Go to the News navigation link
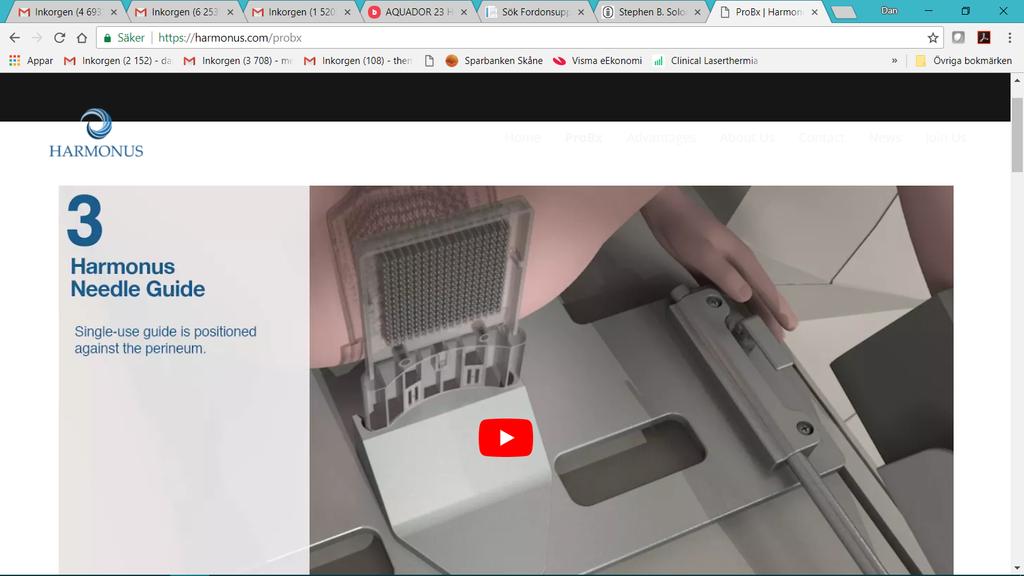Screen dimensions: 1024x576 885,138
